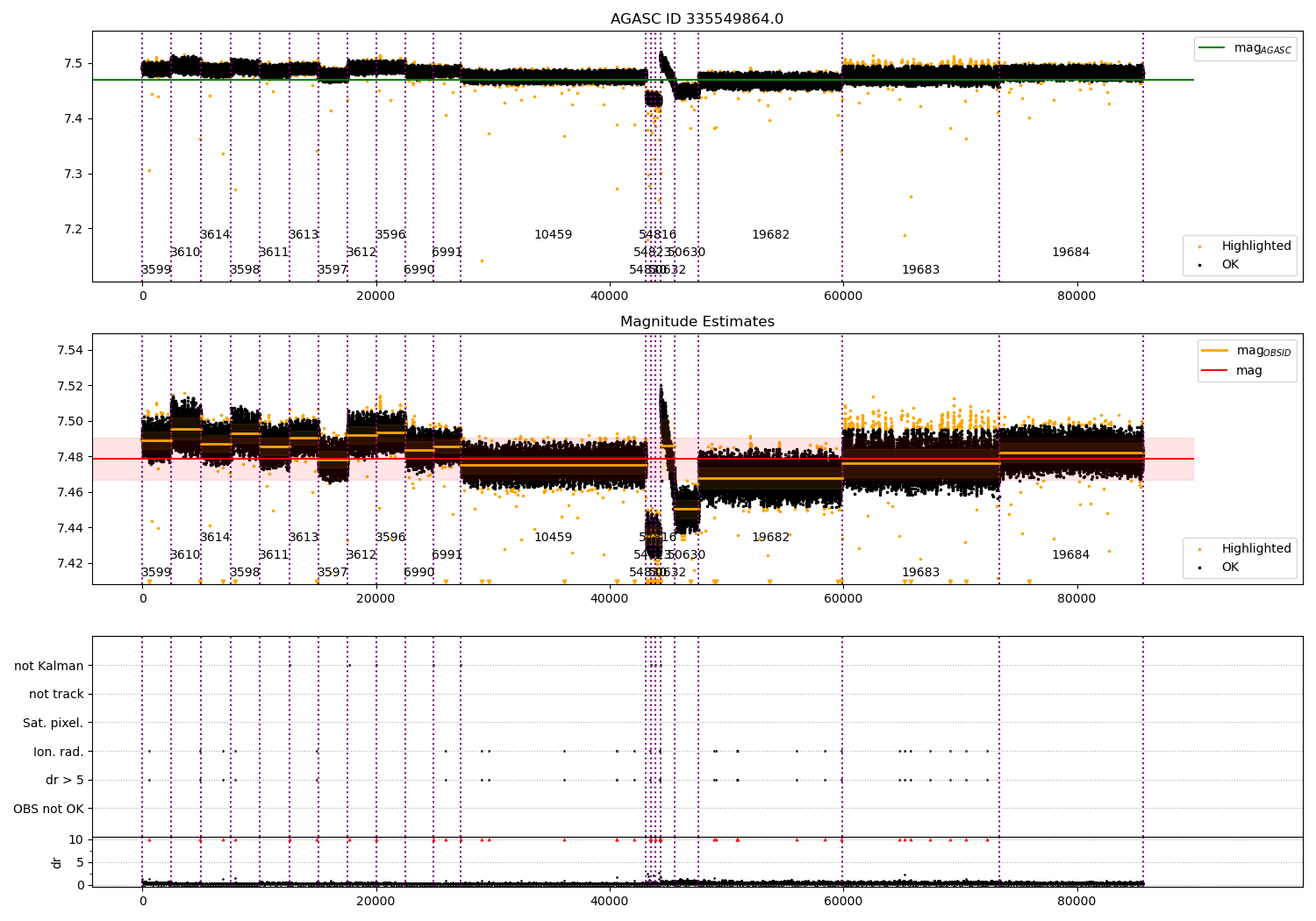Viewport: 1316px width, 921px height.
Task: Click the 'dr' y-axis label
Action: click(x=57, y=862)
